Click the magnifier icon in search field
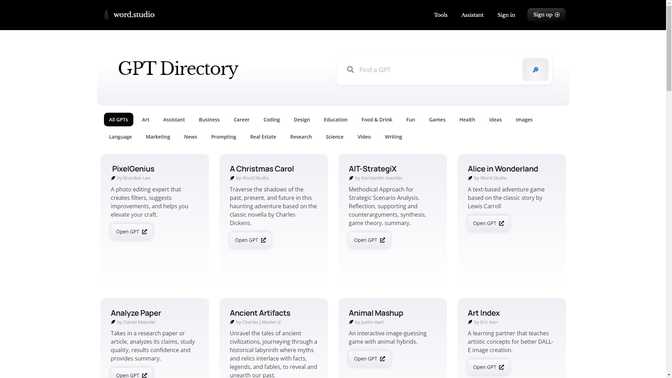The image size is (672, 378). point(350,69)
